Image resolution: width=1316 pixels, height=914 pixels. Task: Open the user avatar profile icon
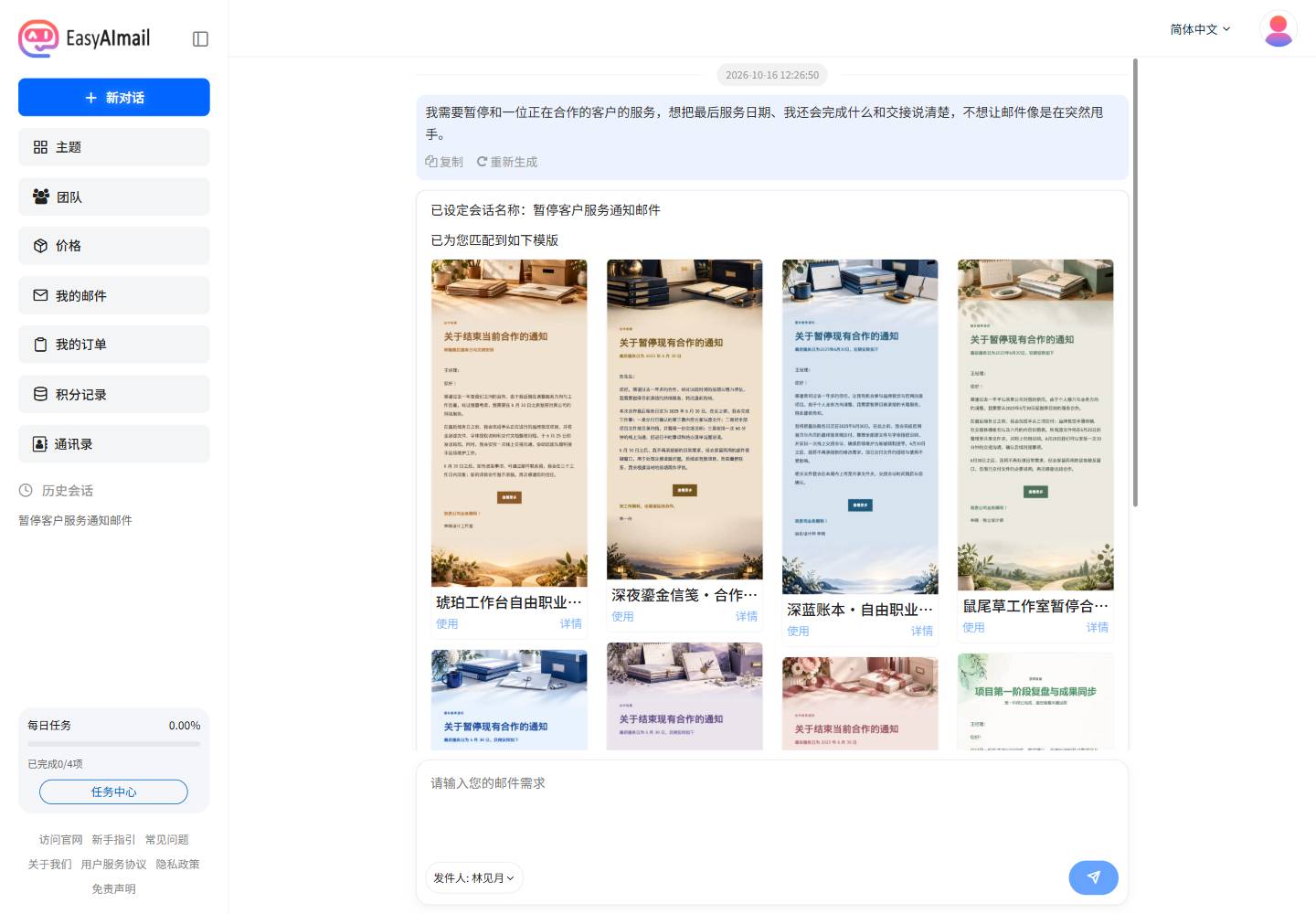(1279, 29)
